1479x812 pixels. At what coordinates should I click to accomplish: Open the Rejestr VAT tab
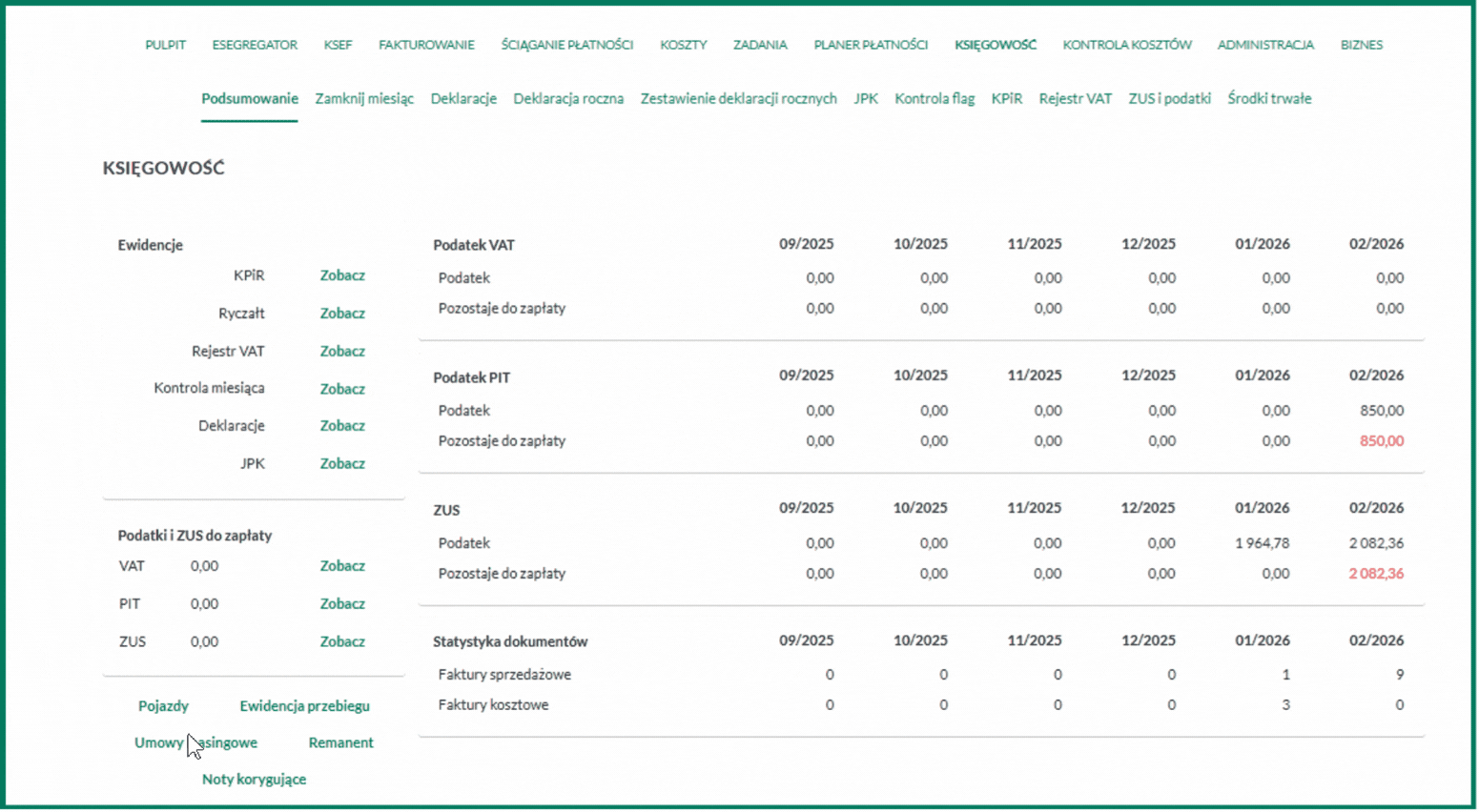pos(1076,98)
